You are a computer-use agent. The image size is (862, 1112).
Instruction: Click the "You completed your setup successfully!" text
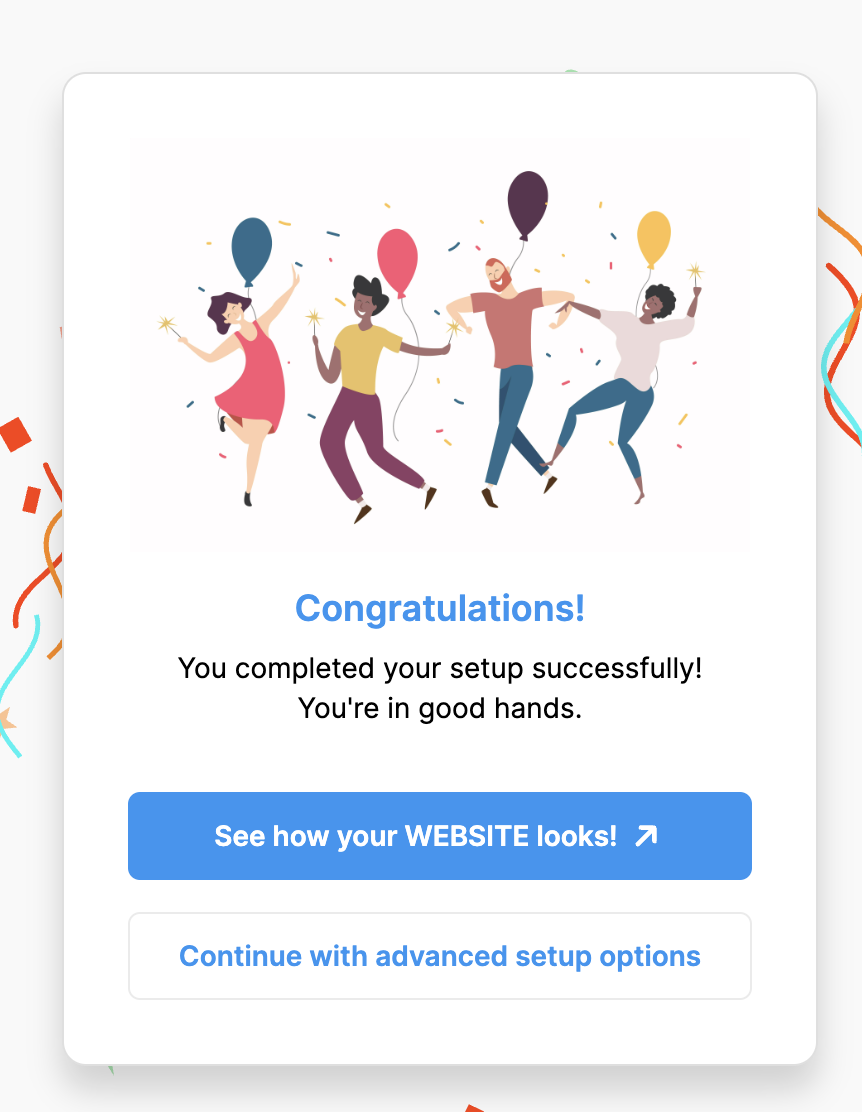tap(439, 668)
